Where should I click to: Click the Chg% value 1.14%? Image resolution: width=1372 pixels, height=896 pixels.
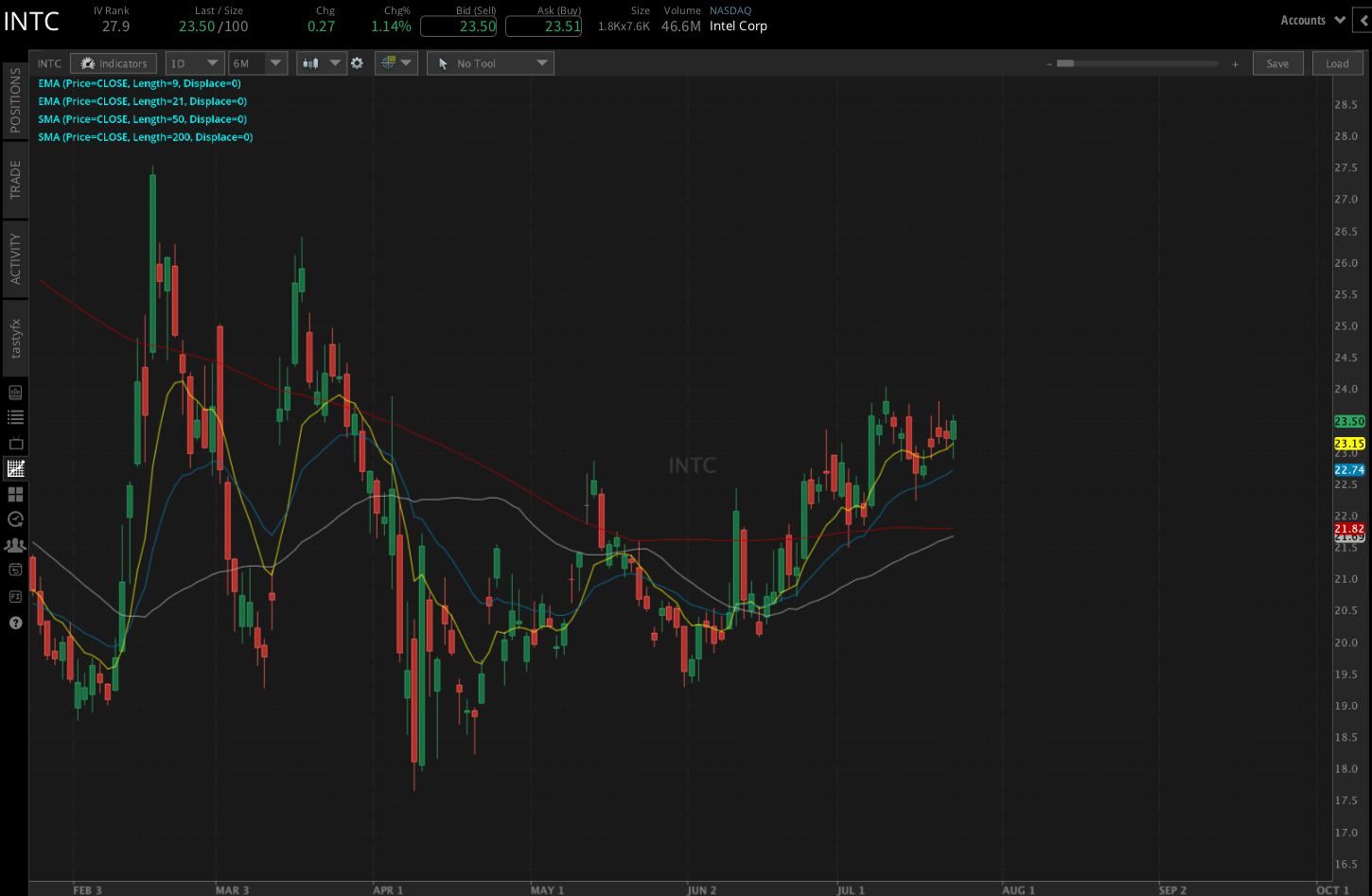coord(391,26)
